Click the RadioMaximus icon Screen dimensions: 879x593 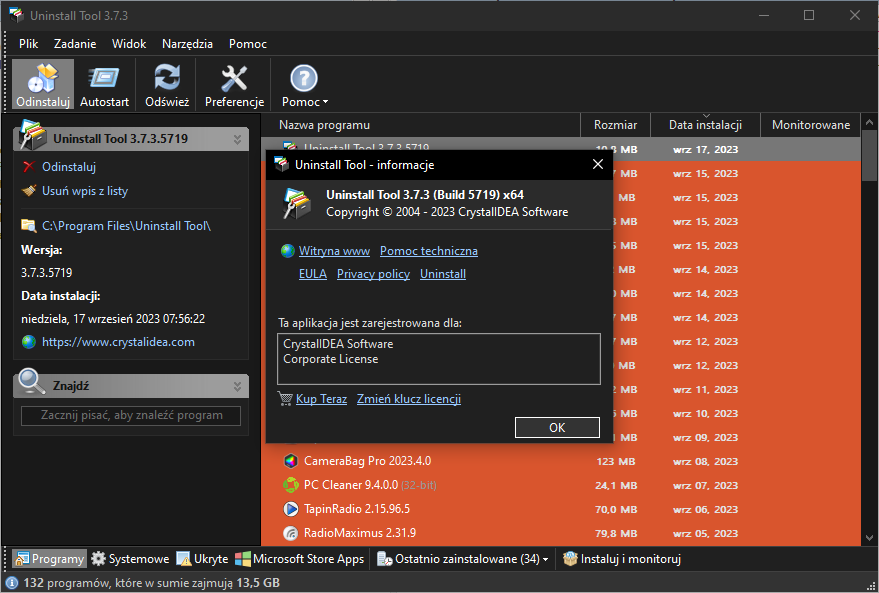290,533
